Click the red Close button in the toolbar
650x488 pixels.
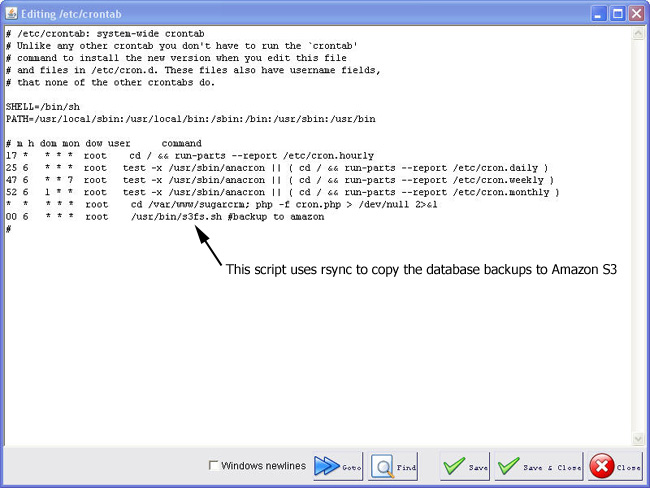[x=615, y=466]
